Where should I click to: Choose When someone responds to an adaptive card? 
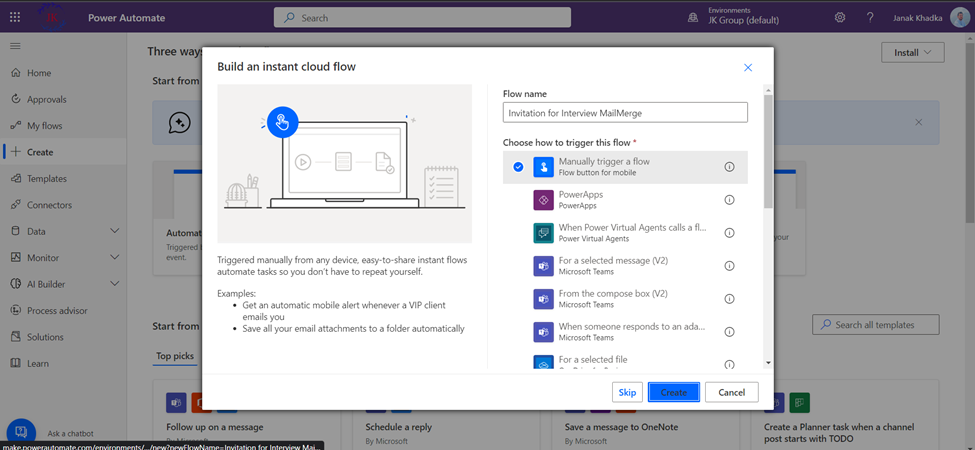point(625,331)
